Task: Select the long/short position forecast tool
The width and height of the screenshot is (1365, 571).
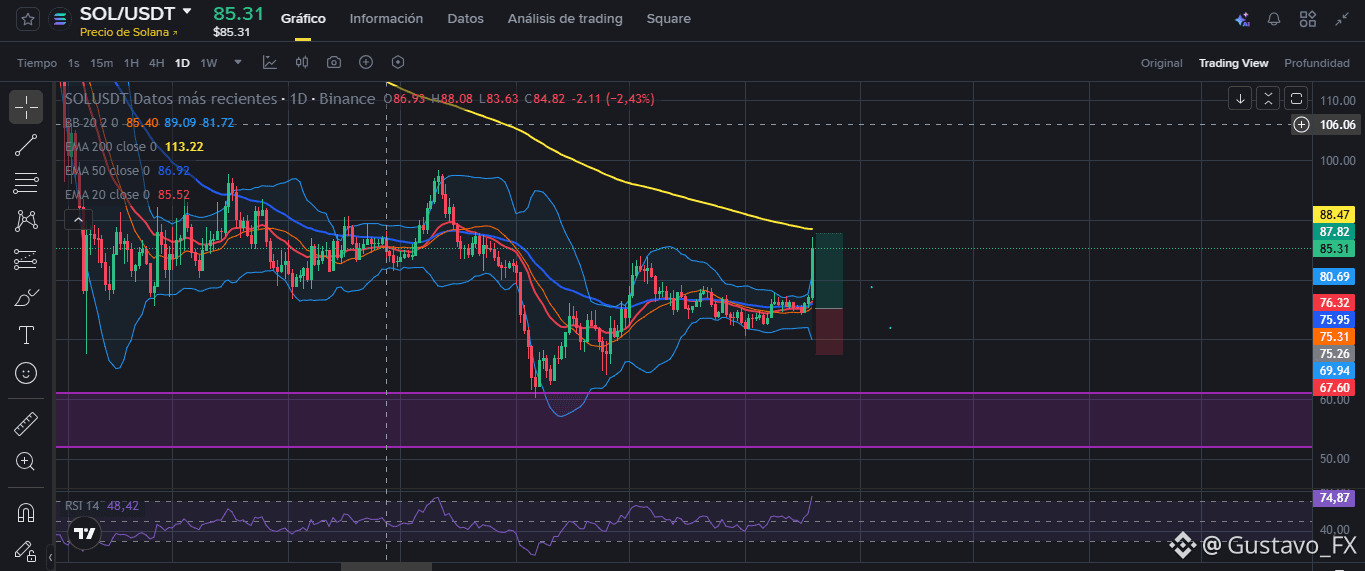Action: pos(26,259)
